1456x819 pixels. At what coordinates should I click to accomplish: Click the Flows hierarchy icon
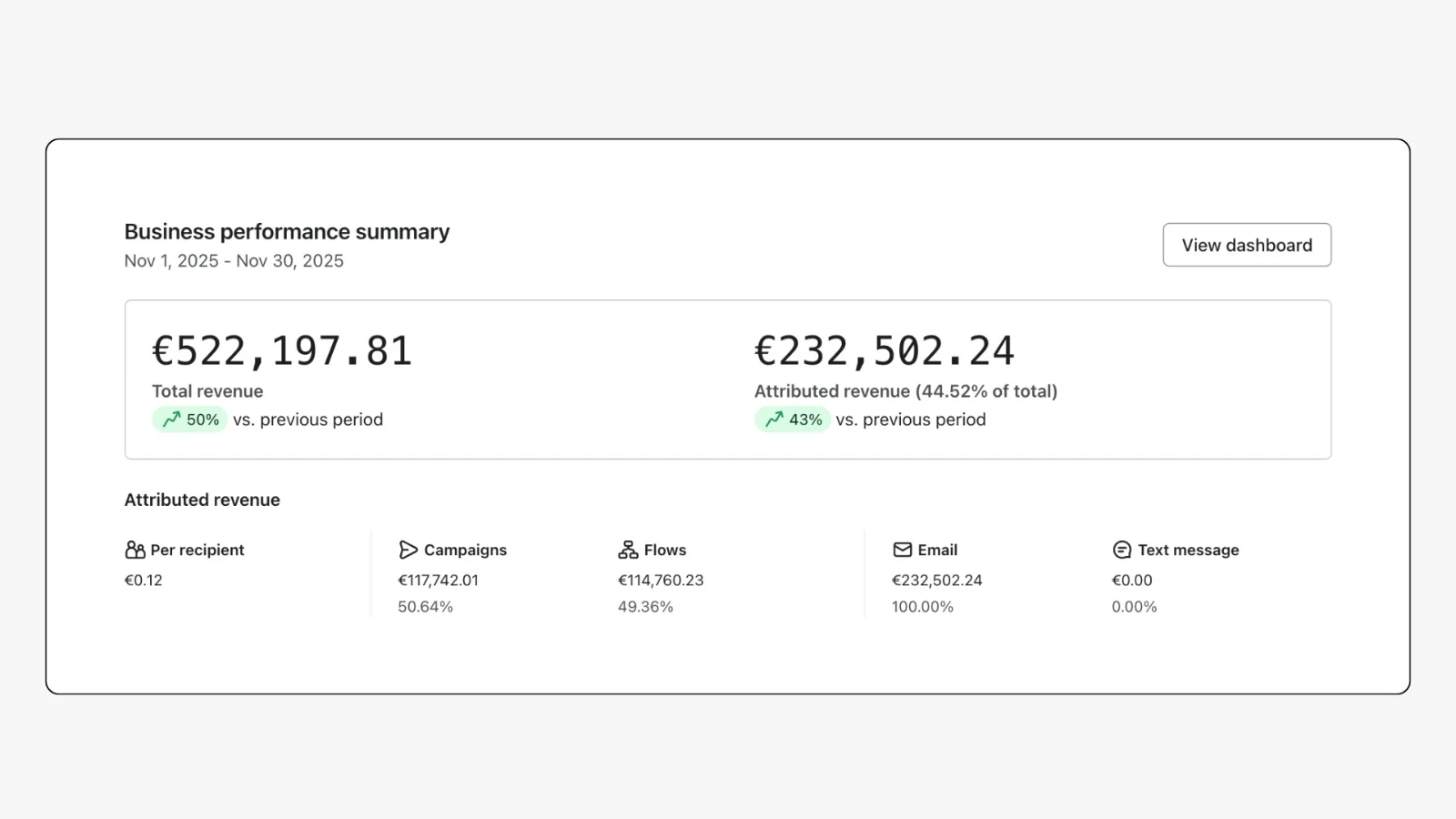point(628,550)
